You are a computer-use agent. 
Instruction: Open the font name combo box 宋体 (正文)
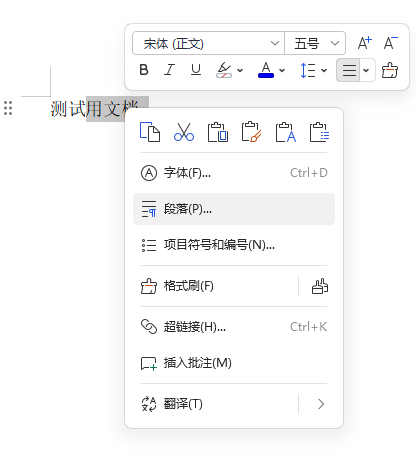tap(208, 43)
